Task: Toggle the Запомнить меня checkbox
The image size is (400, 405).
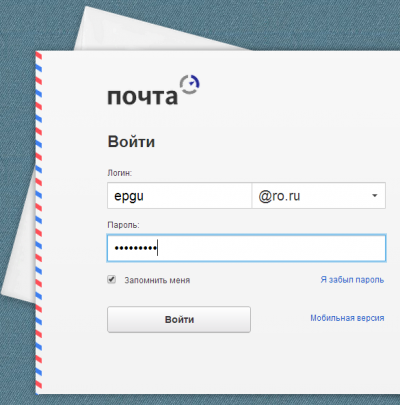Action: (112, 279)
